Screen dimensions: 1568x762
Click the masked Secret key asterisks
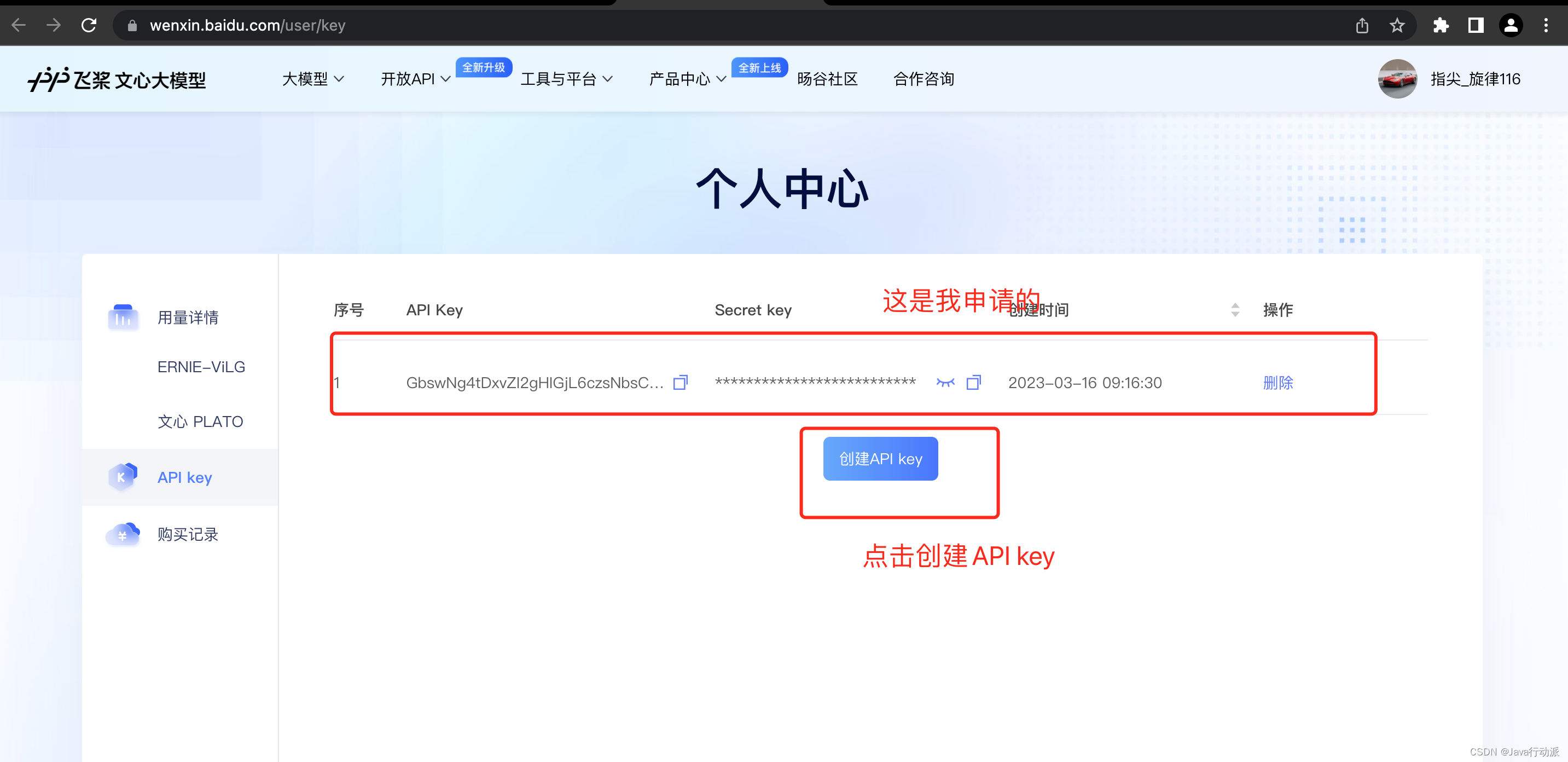coord(815,382)
